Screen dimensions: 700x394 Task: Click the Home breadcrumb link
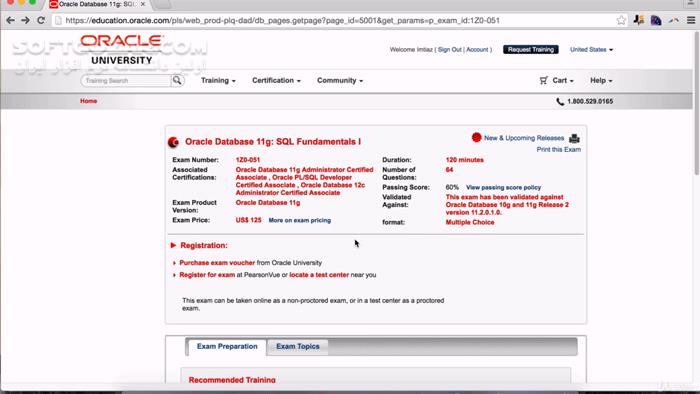pyautogui.click(x=88, y=101)
